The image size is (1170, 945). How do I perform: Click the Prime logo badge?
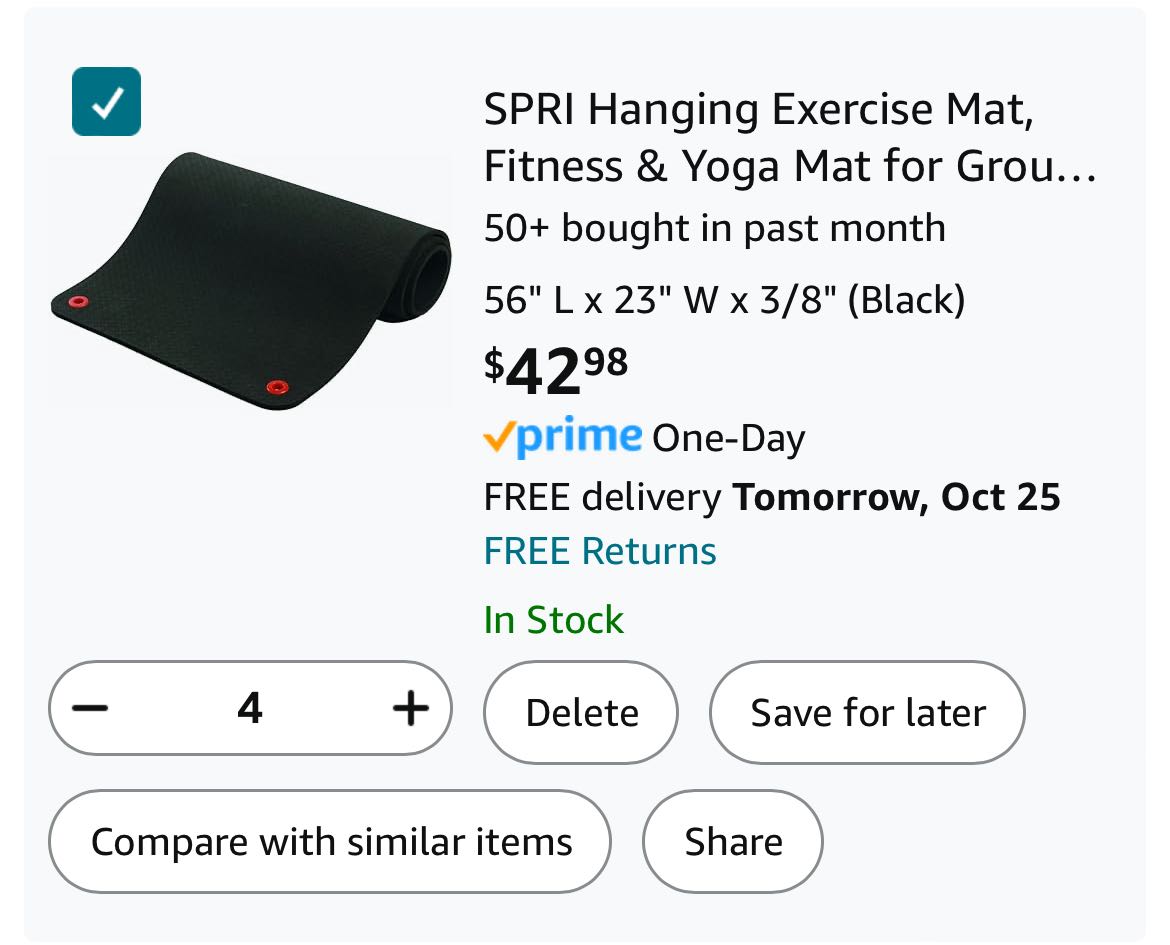coord(563,437)
